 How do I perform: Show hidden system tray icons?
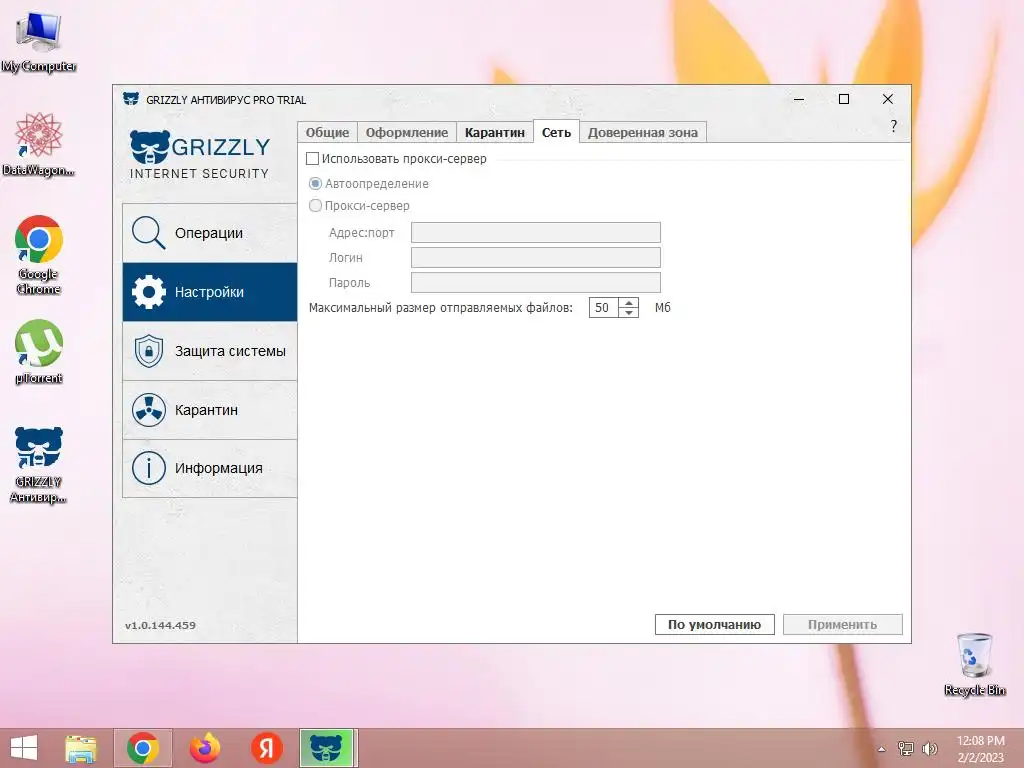click(881, 749)
